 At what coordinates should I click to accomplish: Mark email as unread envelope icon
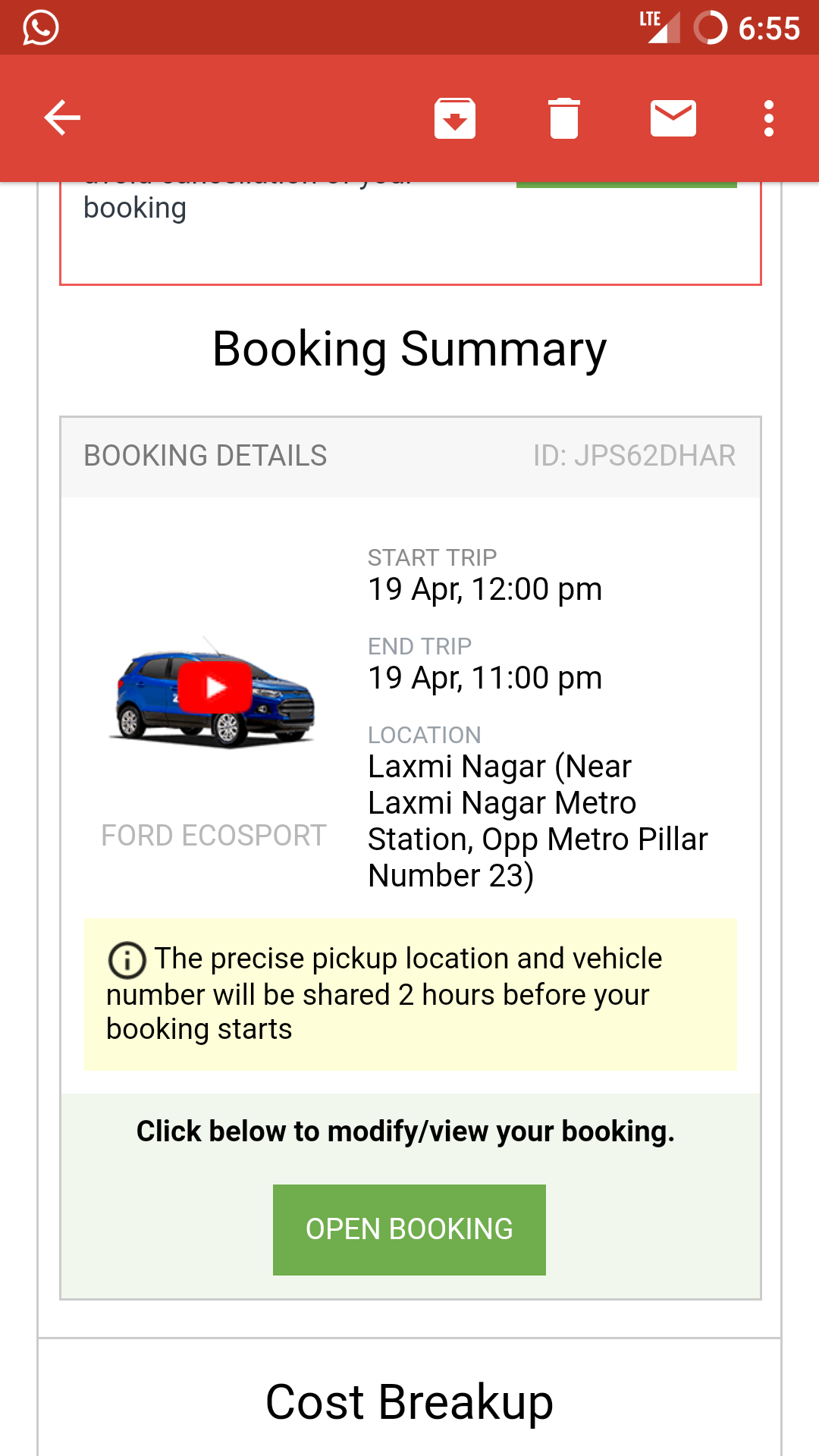pos(673,118)
